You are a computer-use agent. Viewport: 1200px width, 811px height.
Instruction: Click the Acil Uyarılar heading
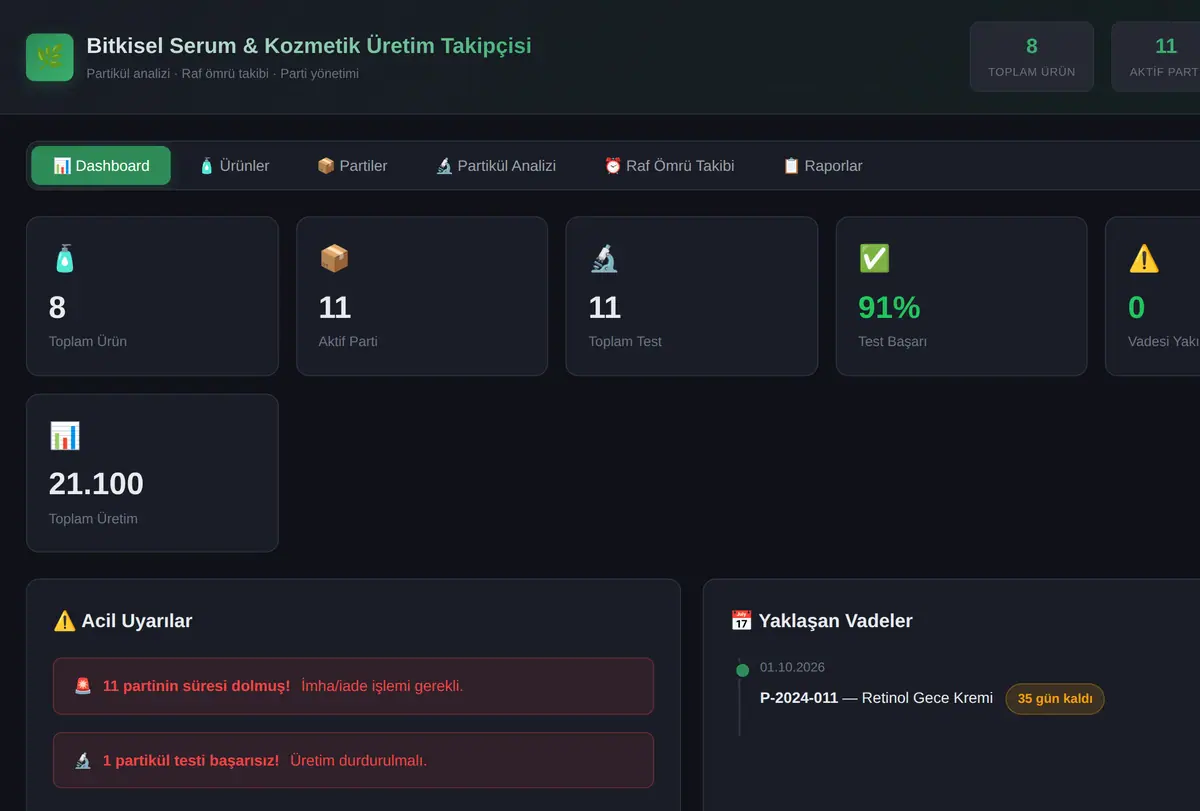click(136, 621)
